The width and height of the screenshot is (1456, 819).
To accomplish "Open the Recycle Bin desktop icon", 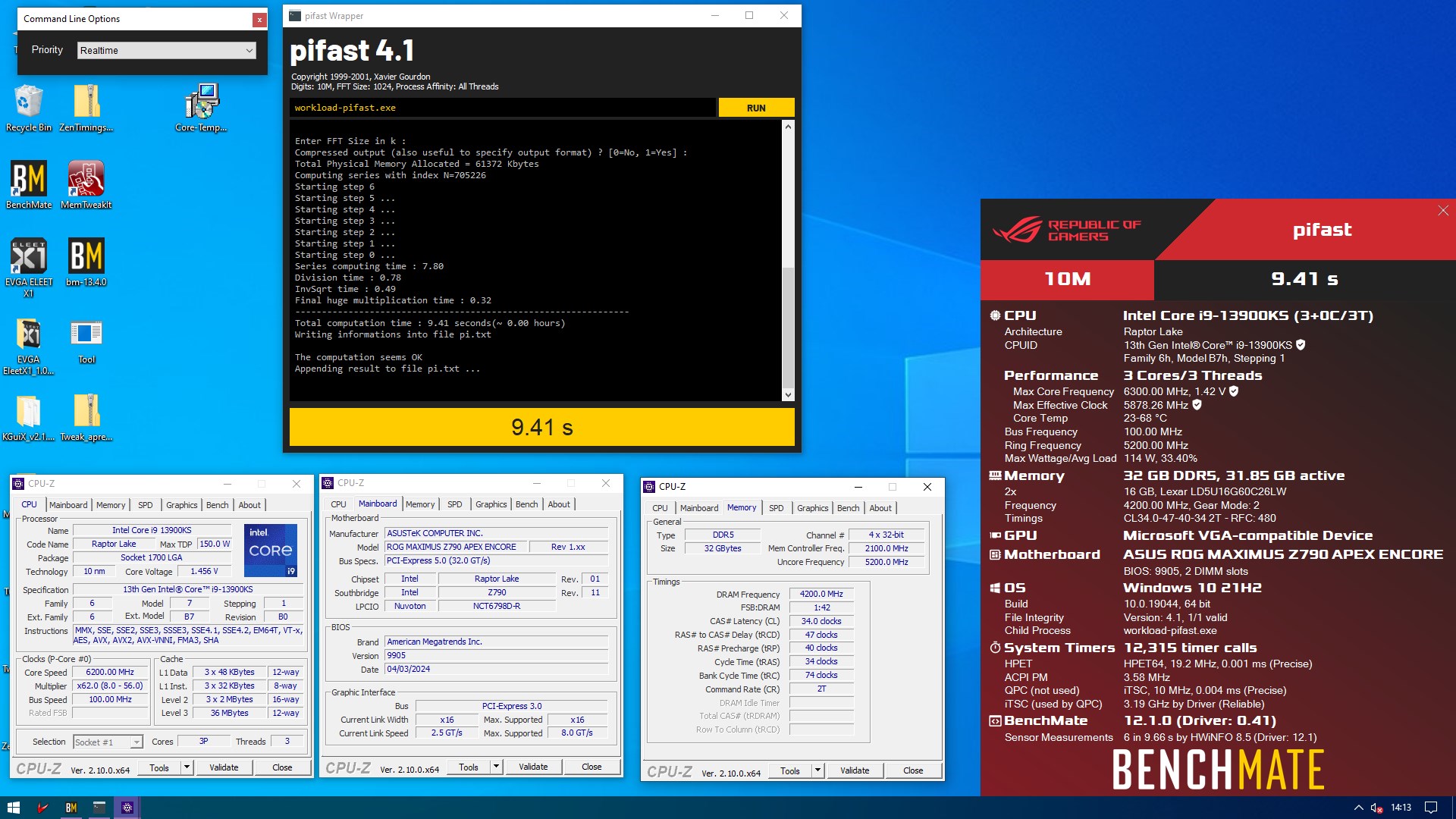I will pyautogui.click(x=28, y=108).
